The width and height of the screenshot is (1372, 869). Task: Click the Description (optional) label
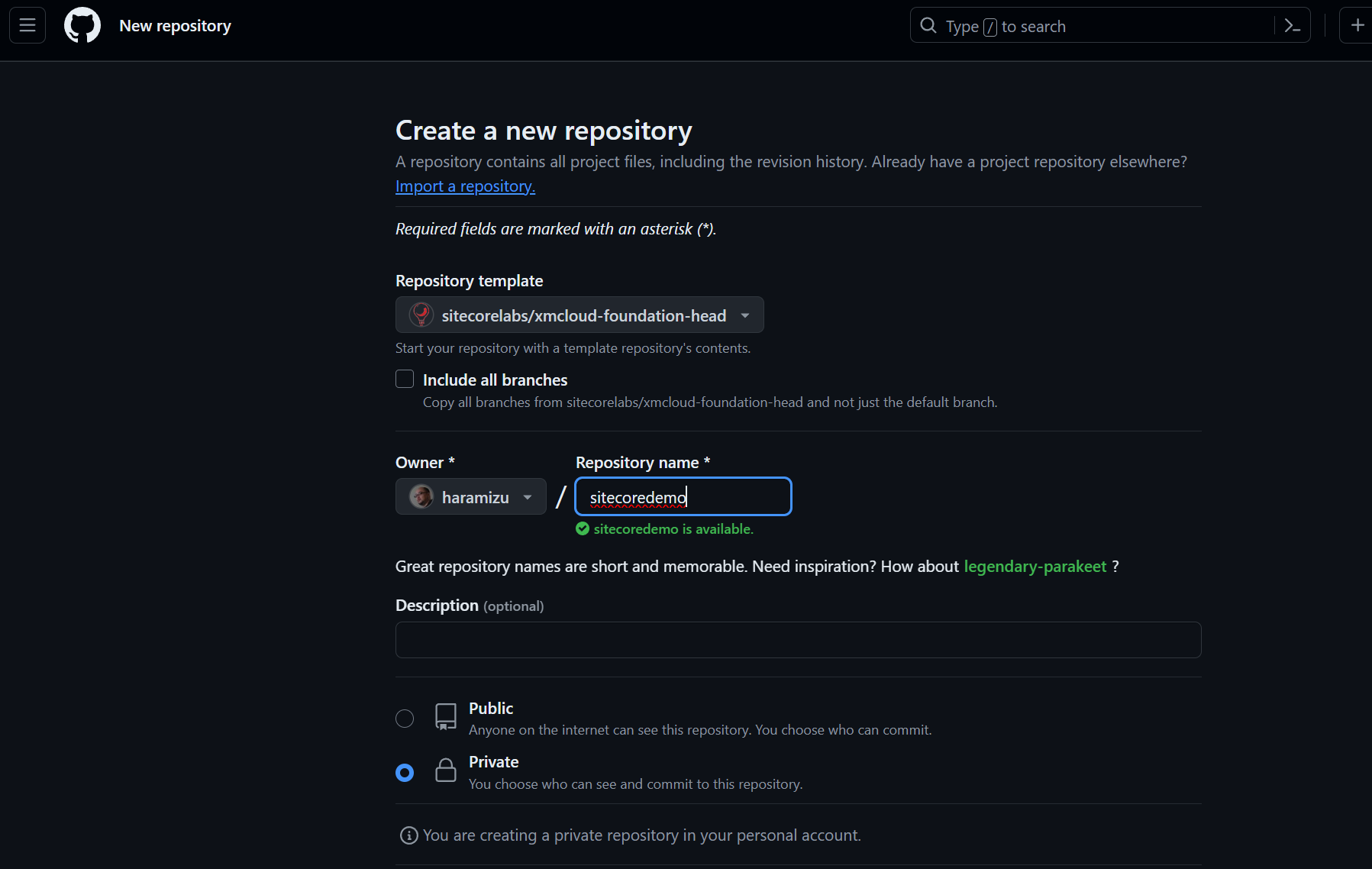[x=470, y=606]
